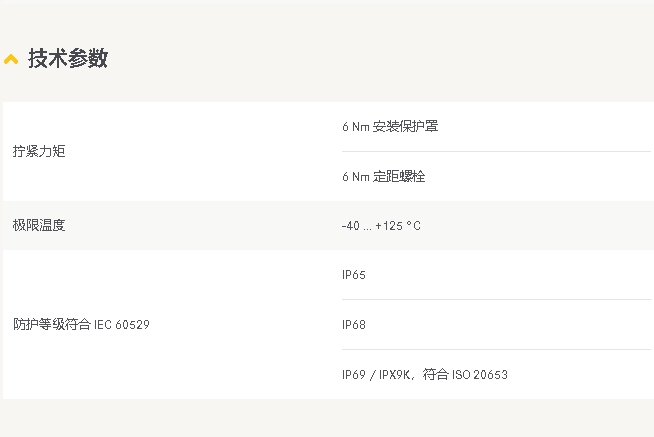
Task: Click the IPX9K rating text
Action: (x=393, y=375)
